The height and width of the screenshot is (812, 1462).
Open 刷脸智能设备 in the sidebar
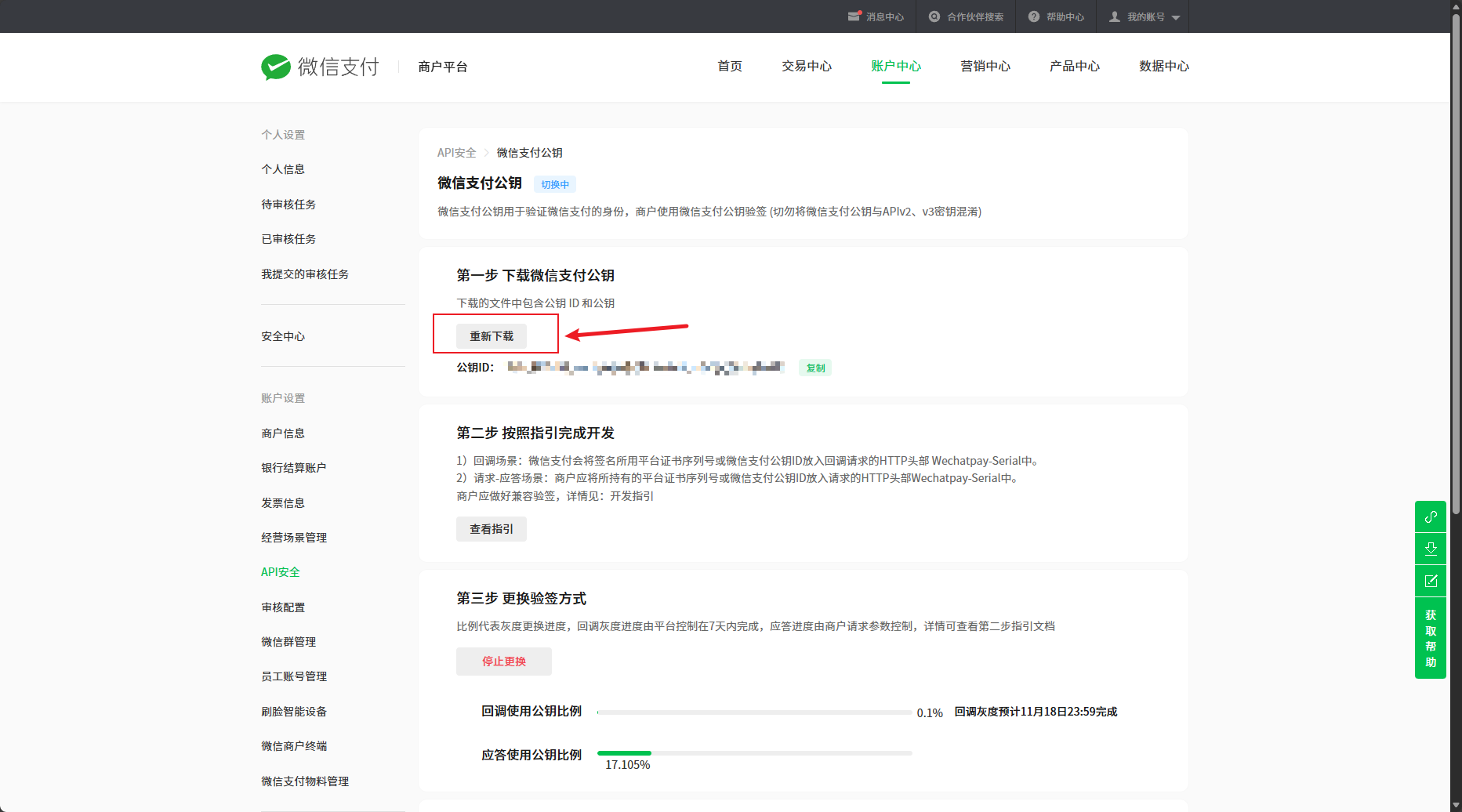click(294, 712)
